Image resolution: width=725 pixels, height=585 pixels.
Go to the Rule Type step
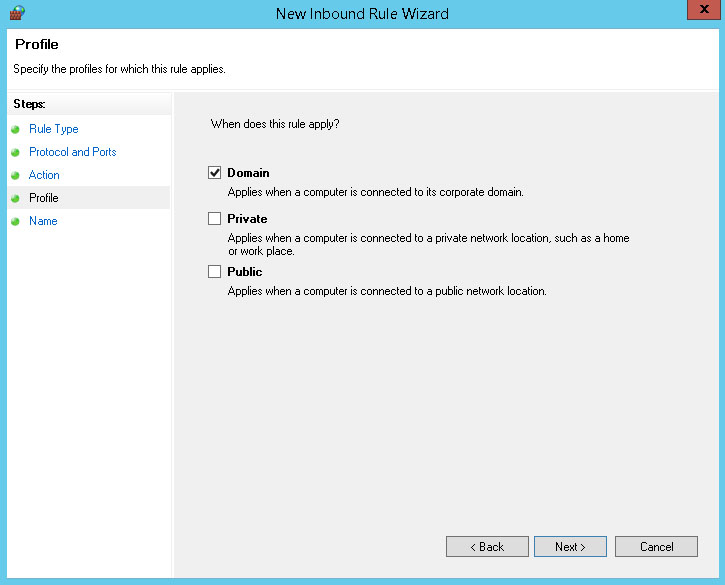(53, 129)
